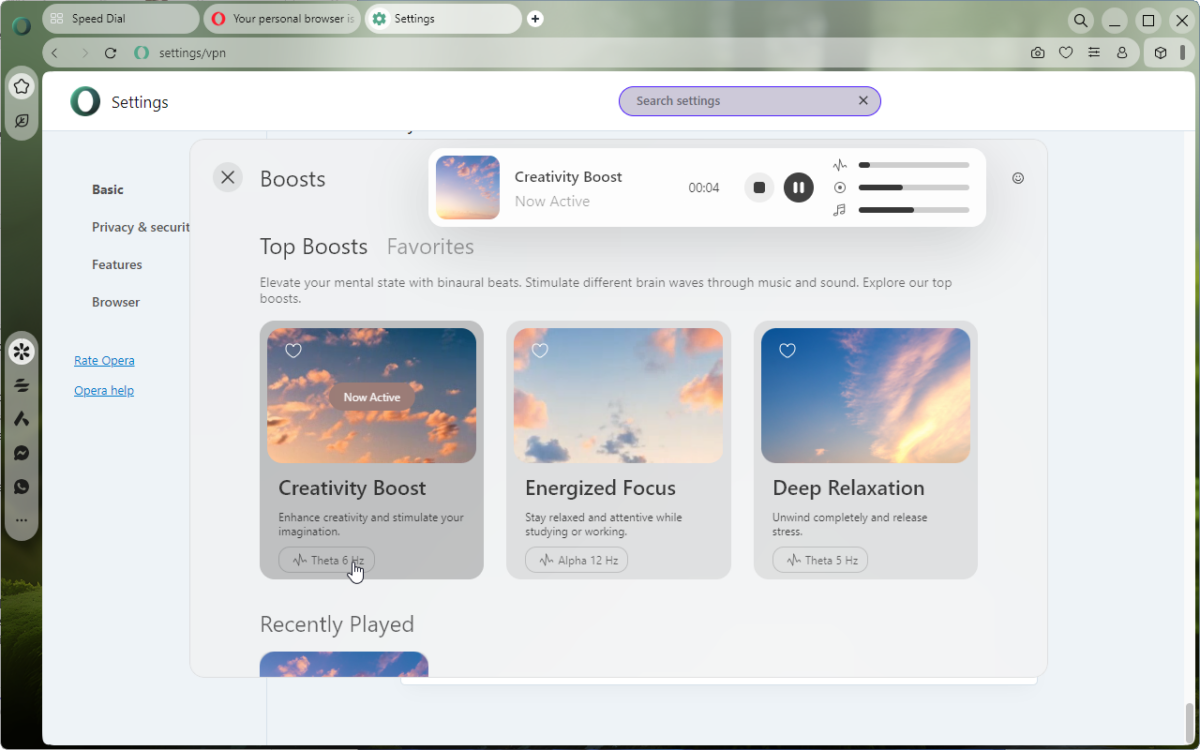Open Messenger from the sidebar

22,453
